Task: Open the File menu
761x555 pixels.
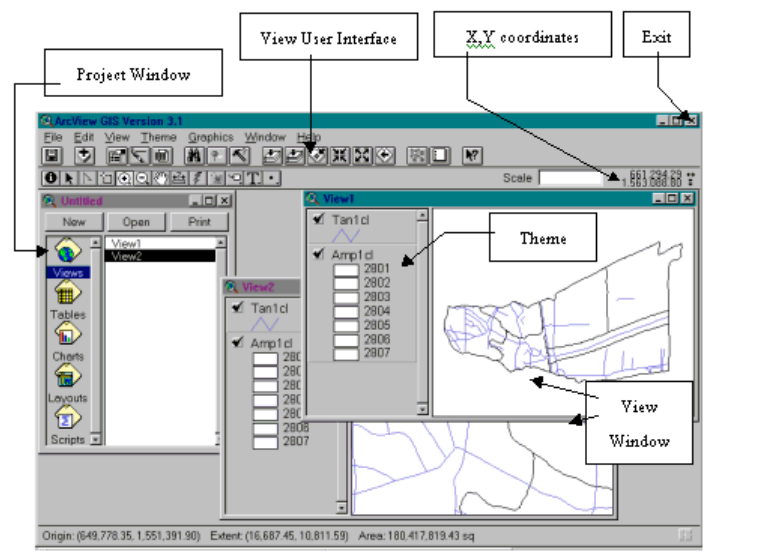Action: pos(52,137)
